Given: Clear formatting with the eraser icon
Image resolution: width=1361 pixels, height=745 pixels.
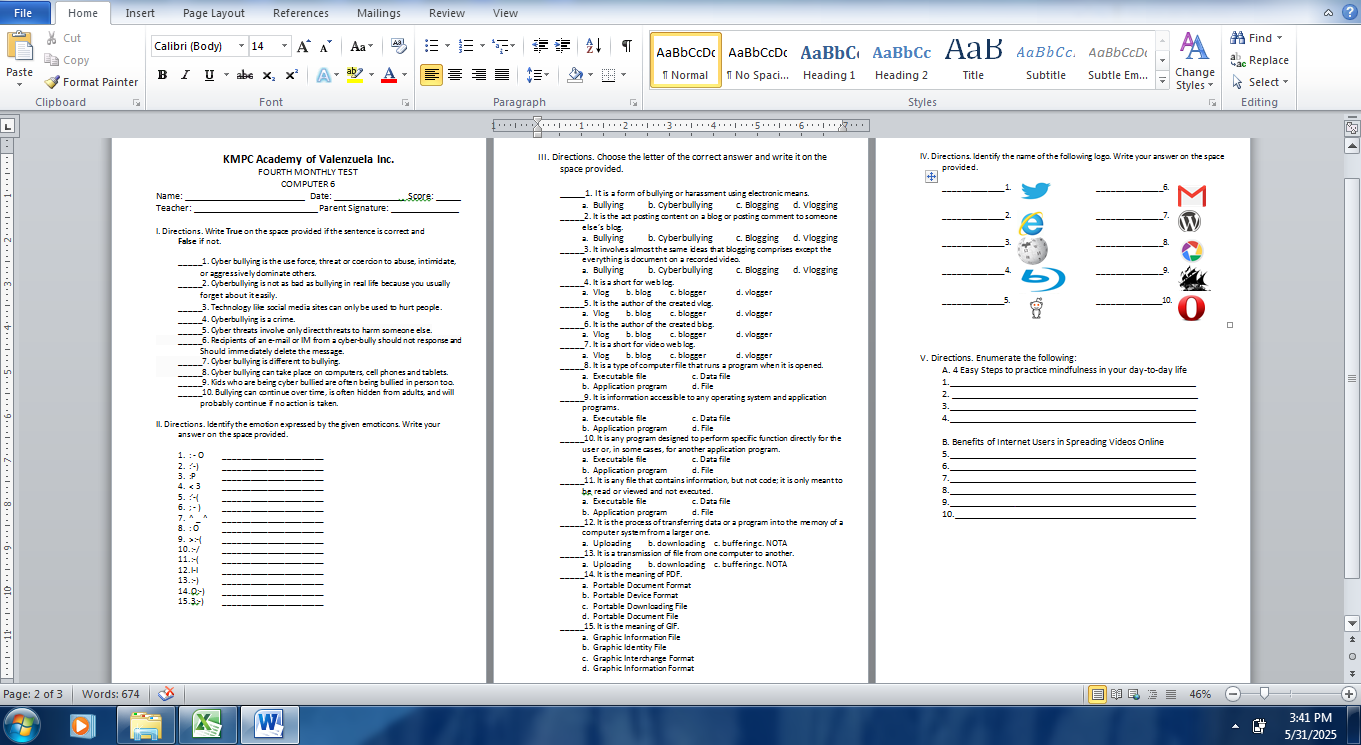Looking at the screenshot, I should (x=399, y=47).
